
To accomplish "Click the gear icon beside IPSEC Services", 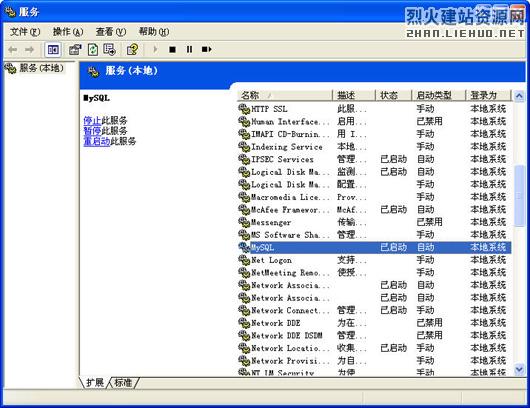I will (244, 160).
